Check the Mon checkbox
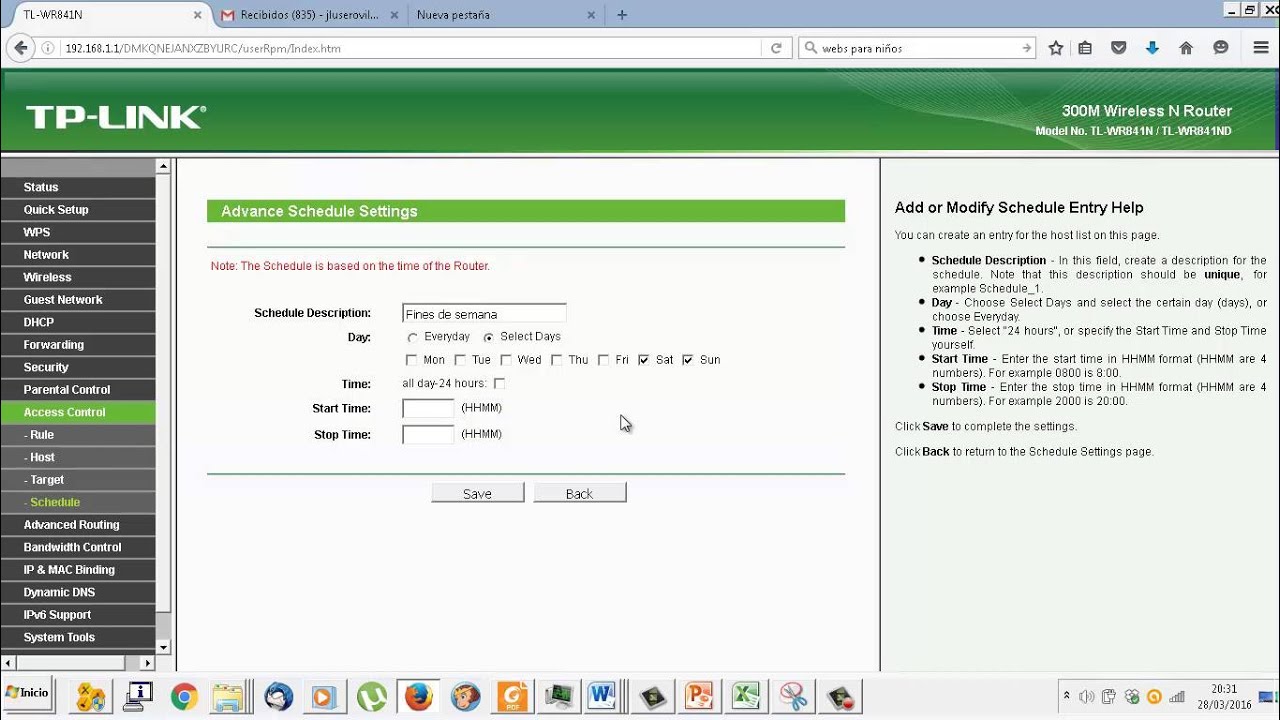This screenshot has width=1280, height=720. coord(411,360)
